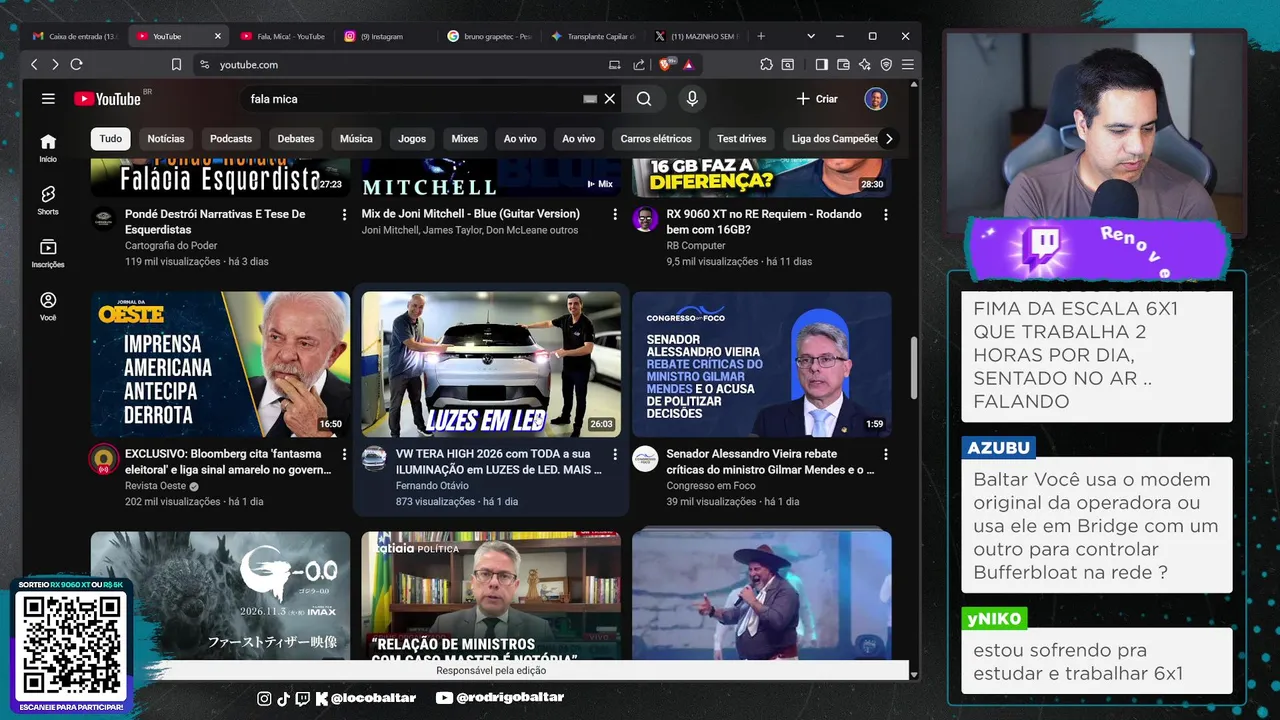Open options menu for RX 9060 XT video
Viewport: 1280px width, 720px height.
point(885,215)
